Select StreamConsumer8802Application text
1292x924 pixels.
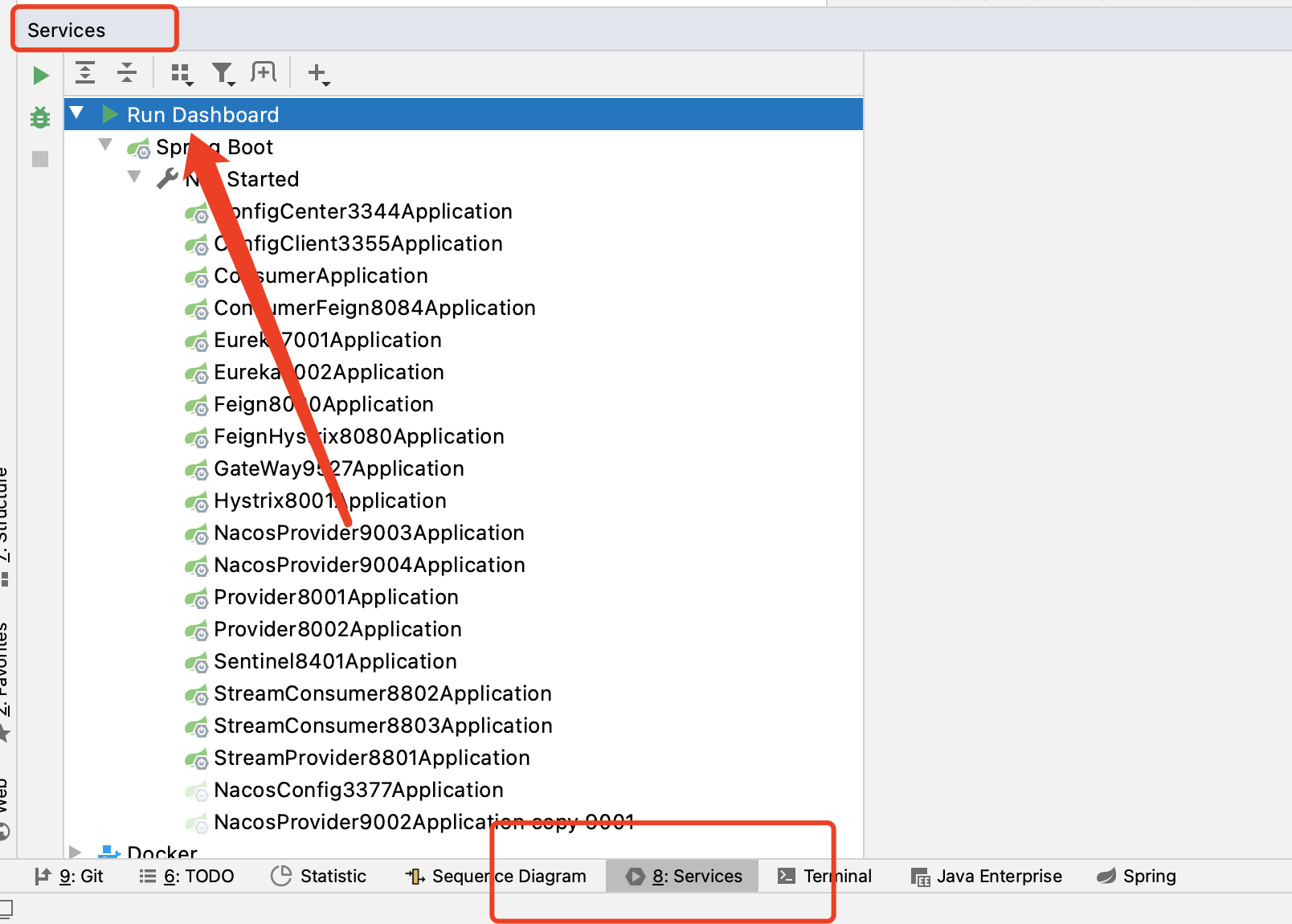point(382,693)
